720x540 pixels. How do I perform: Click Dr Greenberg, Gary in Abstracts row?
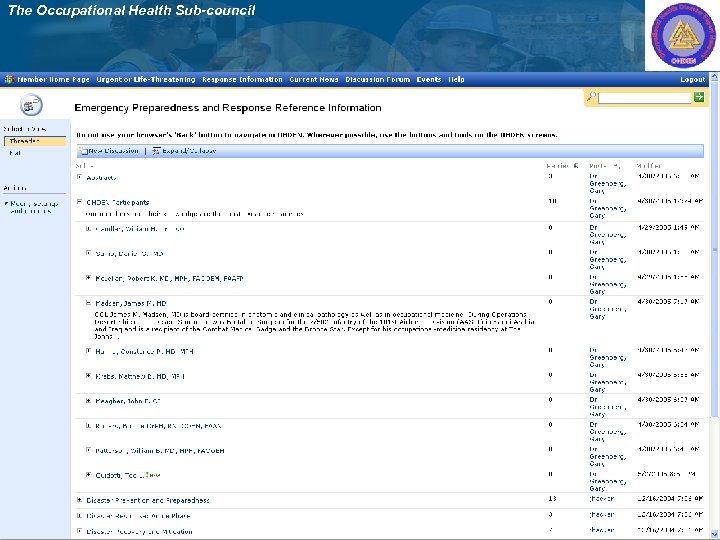coord(608,183)
